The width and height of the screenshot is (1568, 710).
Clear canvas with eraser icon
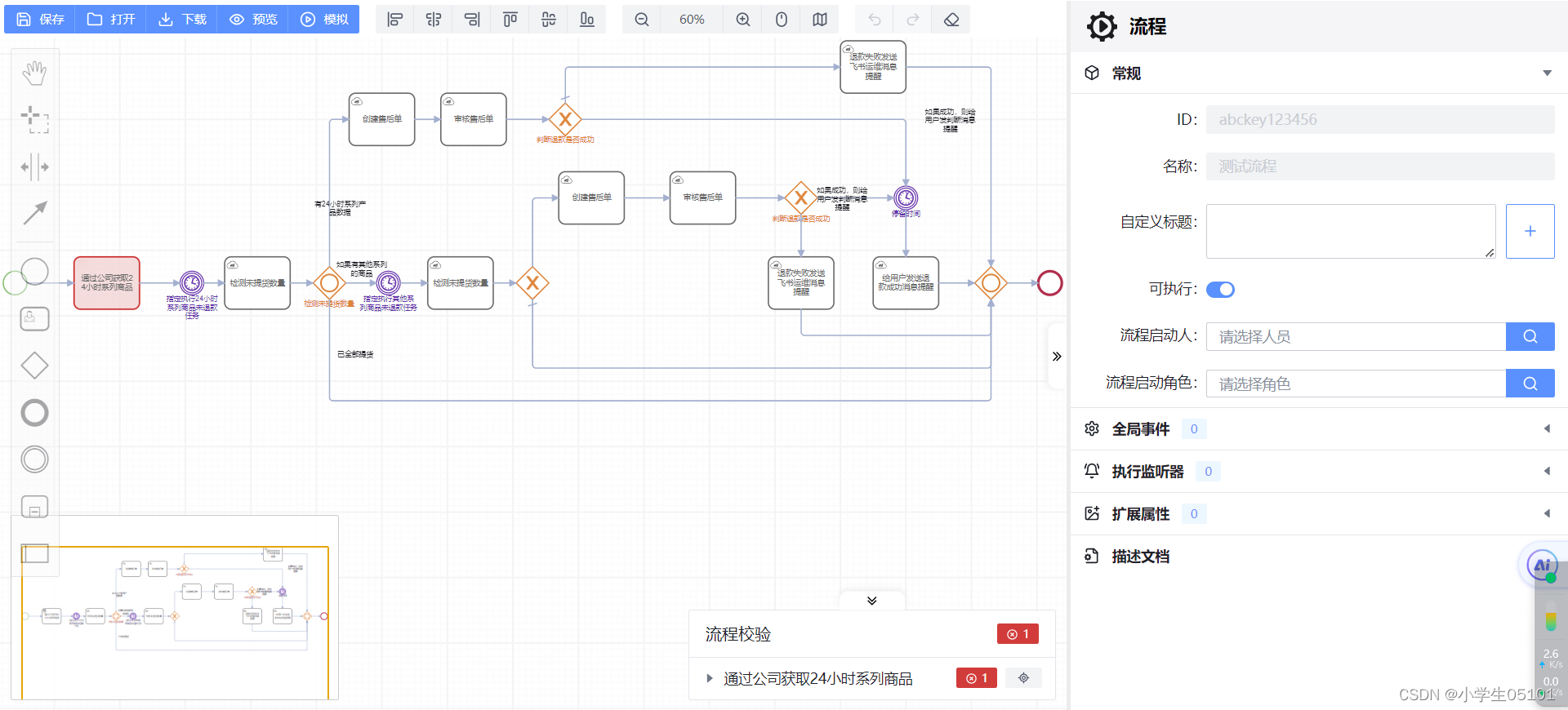tap(951, 20)
